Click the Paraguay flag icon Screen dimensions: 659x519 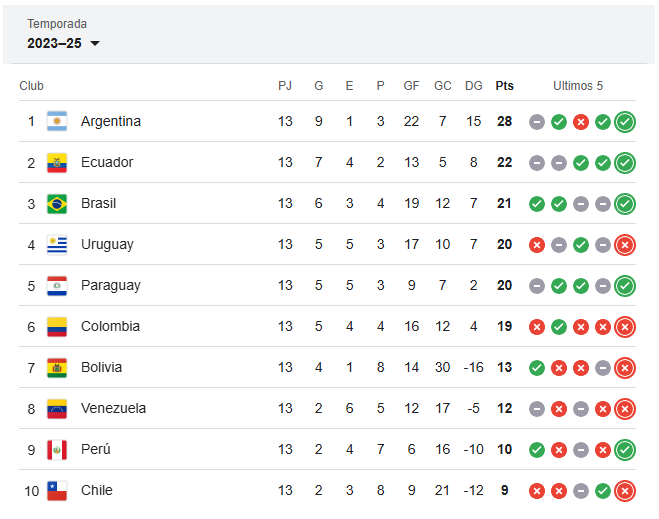57,286
